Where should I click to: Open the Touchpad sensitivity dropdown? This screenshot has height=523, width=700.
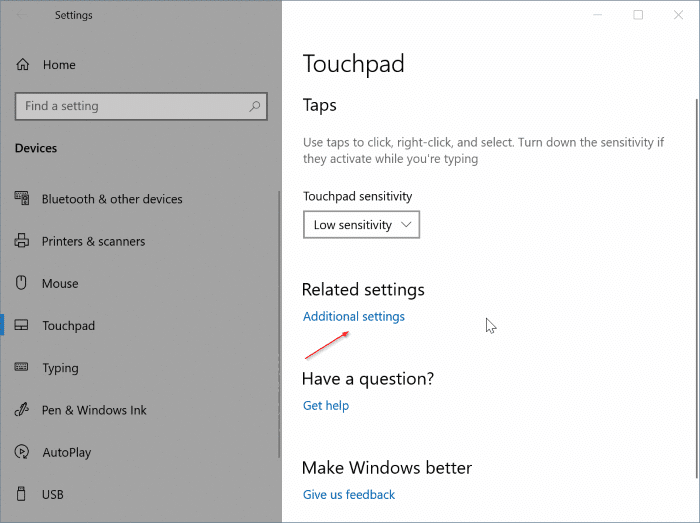[361, 224]
